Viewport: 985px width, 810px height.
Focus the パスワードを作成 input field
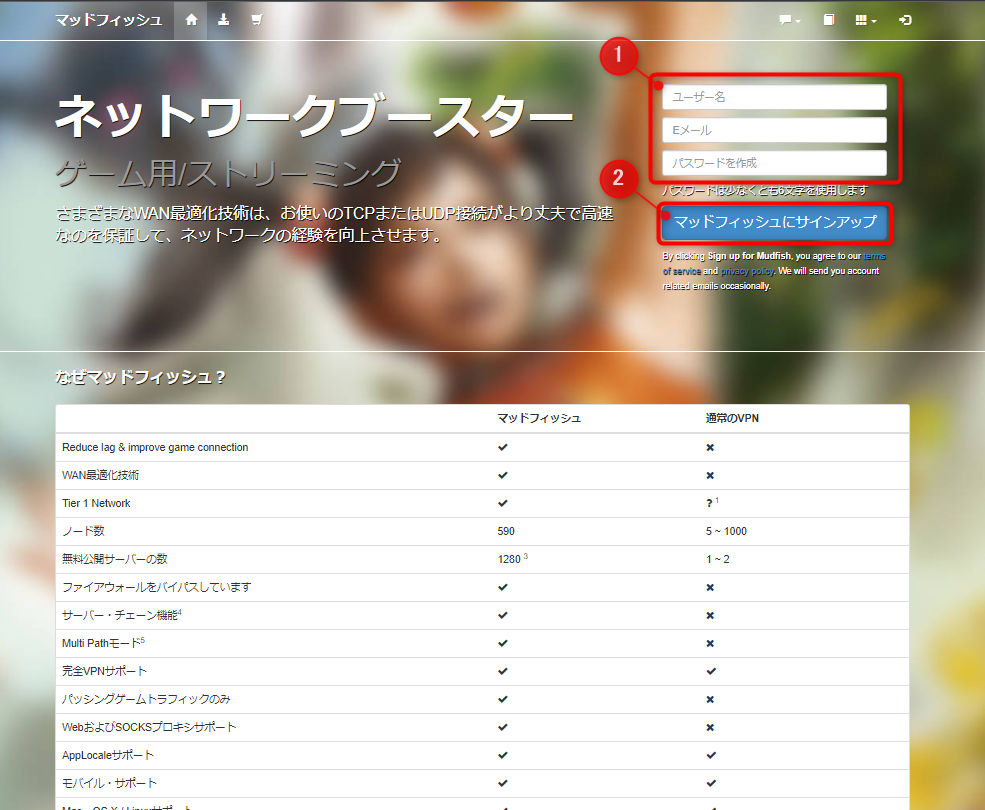775,163
